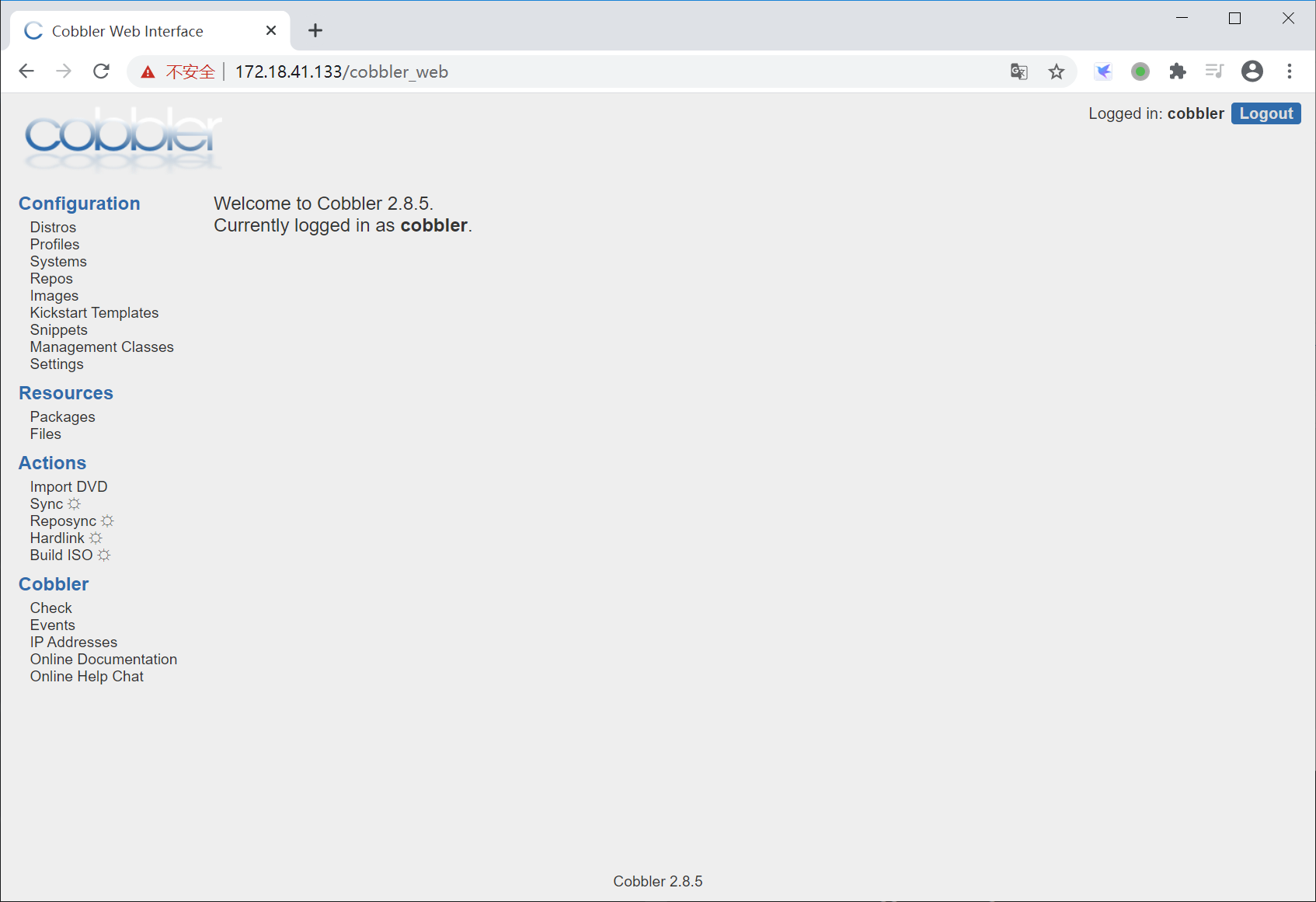This screenshot has height=902, width=1316.
Task: Run the Hardlink action
Action: (57, 538)
